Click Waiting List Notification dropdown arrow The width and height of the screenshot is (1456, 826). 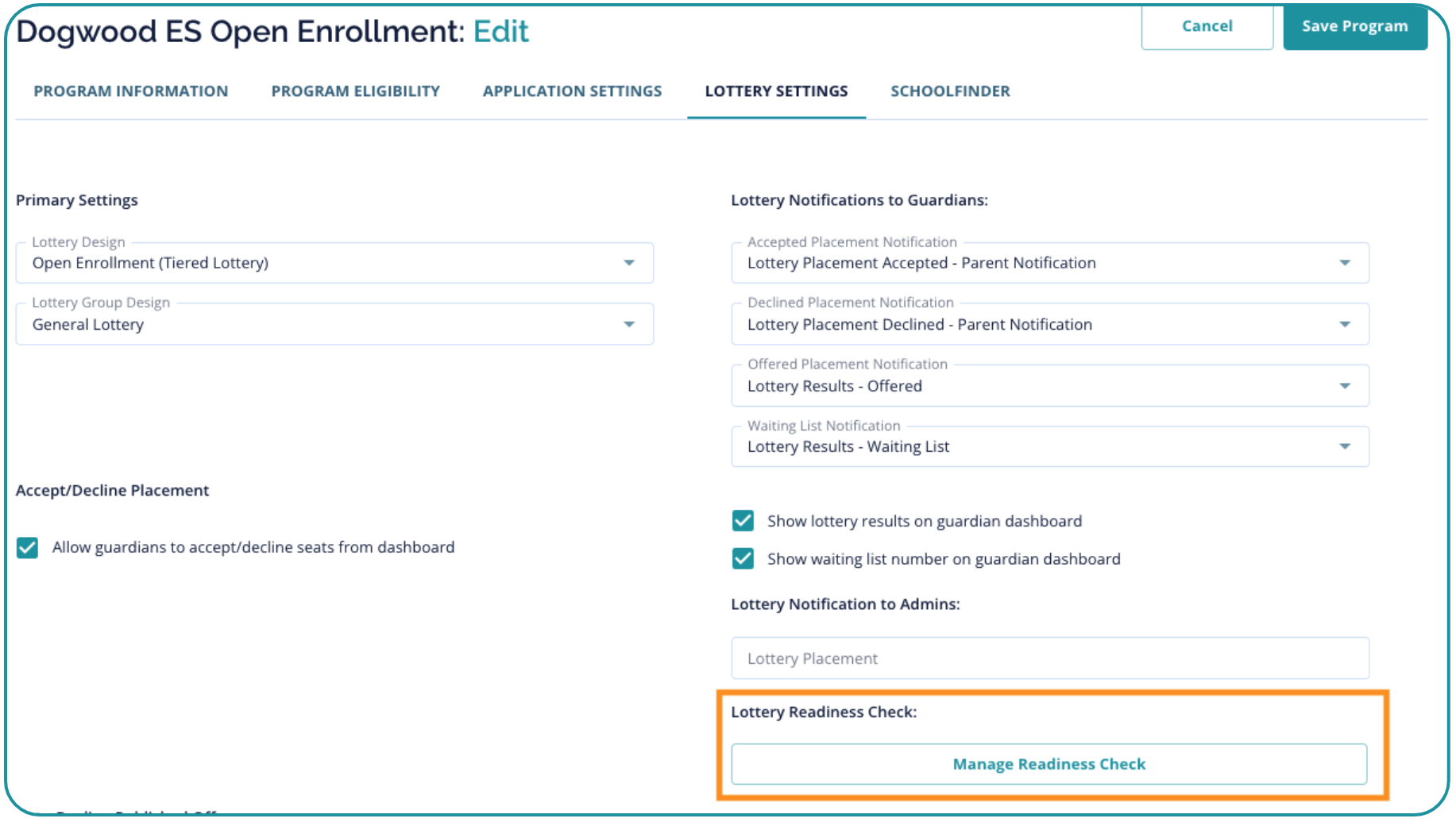click(1344, 446)
